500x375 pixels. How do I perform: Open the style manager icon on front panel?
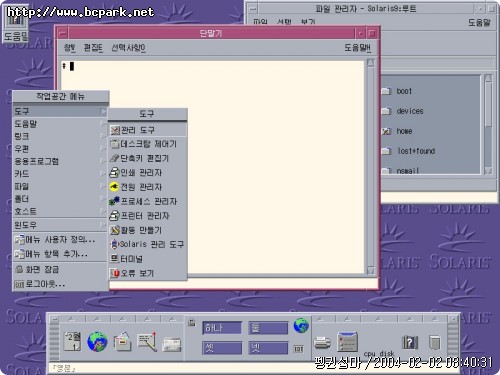348,342
